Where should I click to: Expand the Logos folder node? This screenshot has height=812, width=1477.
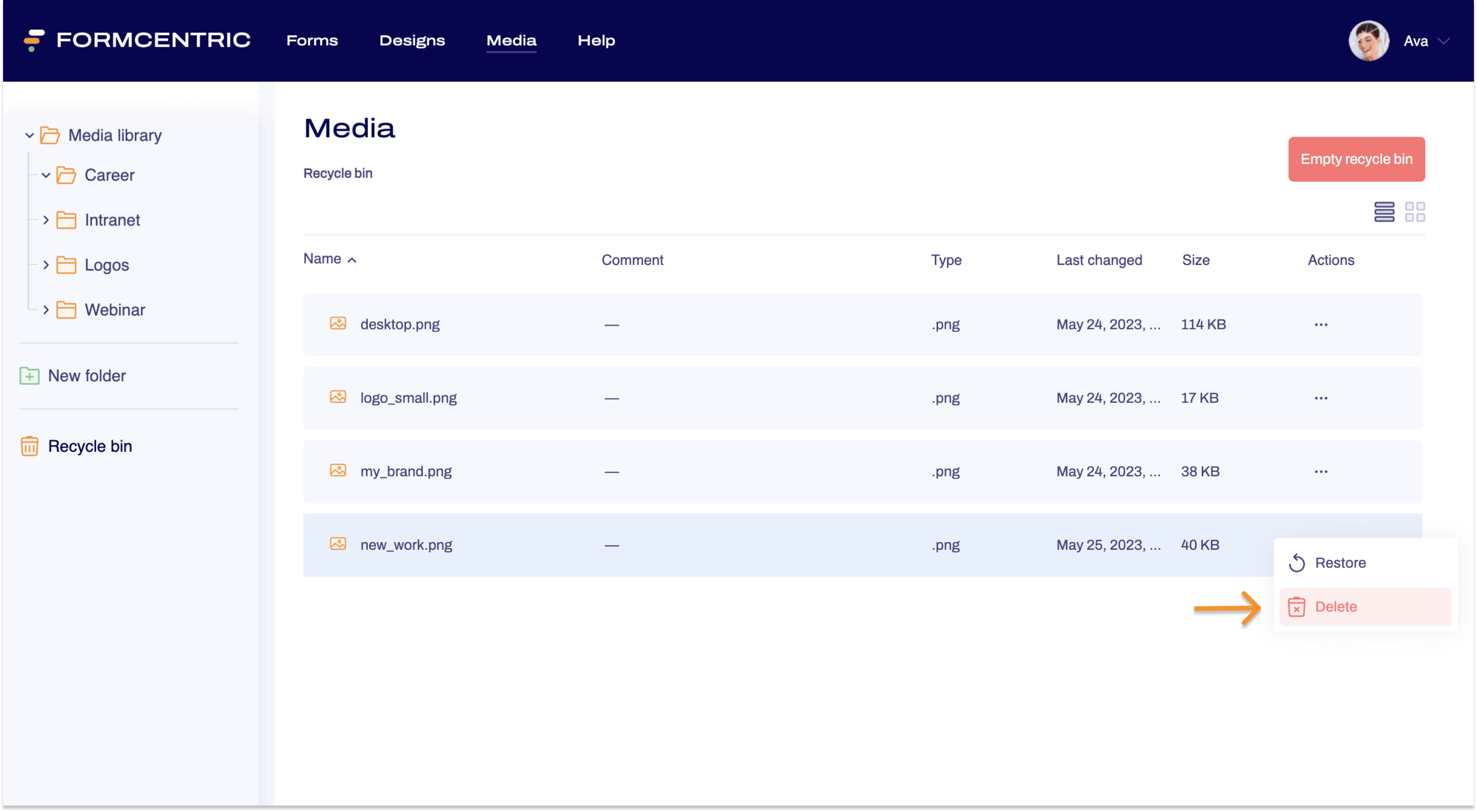46,265
